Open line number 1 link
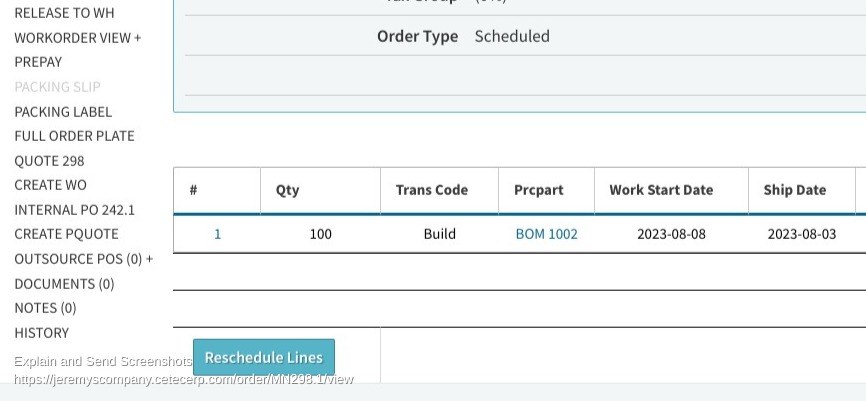866x401 pixels. [x=217, y=234]
